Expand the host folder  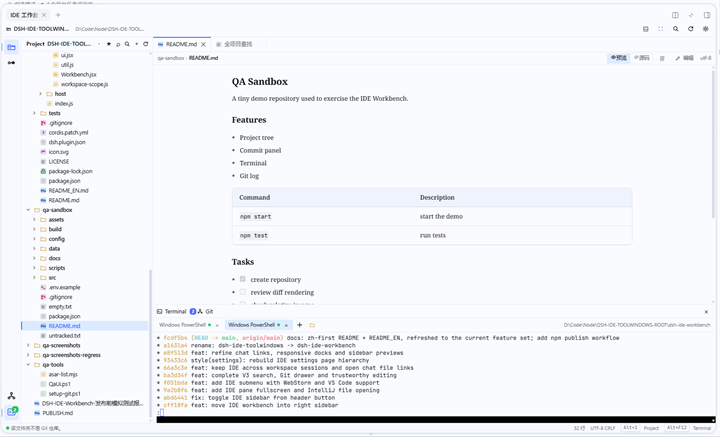click(x=40, y=94)
